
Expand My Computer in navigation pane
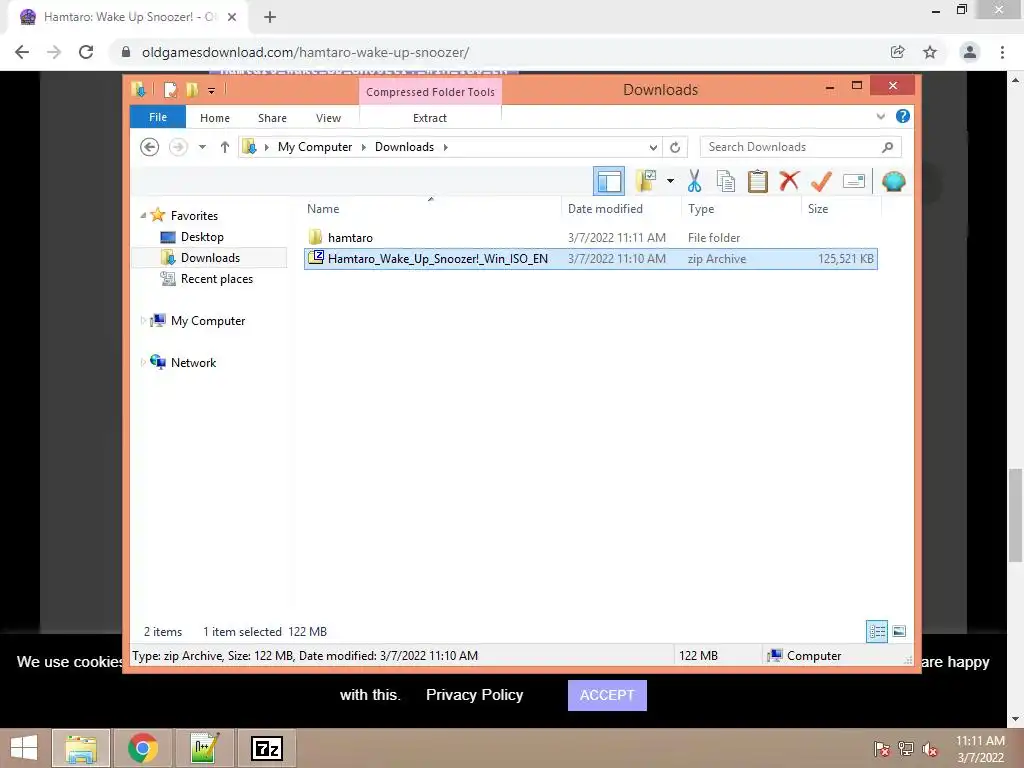pyautogui.click(x=143, y=320)
